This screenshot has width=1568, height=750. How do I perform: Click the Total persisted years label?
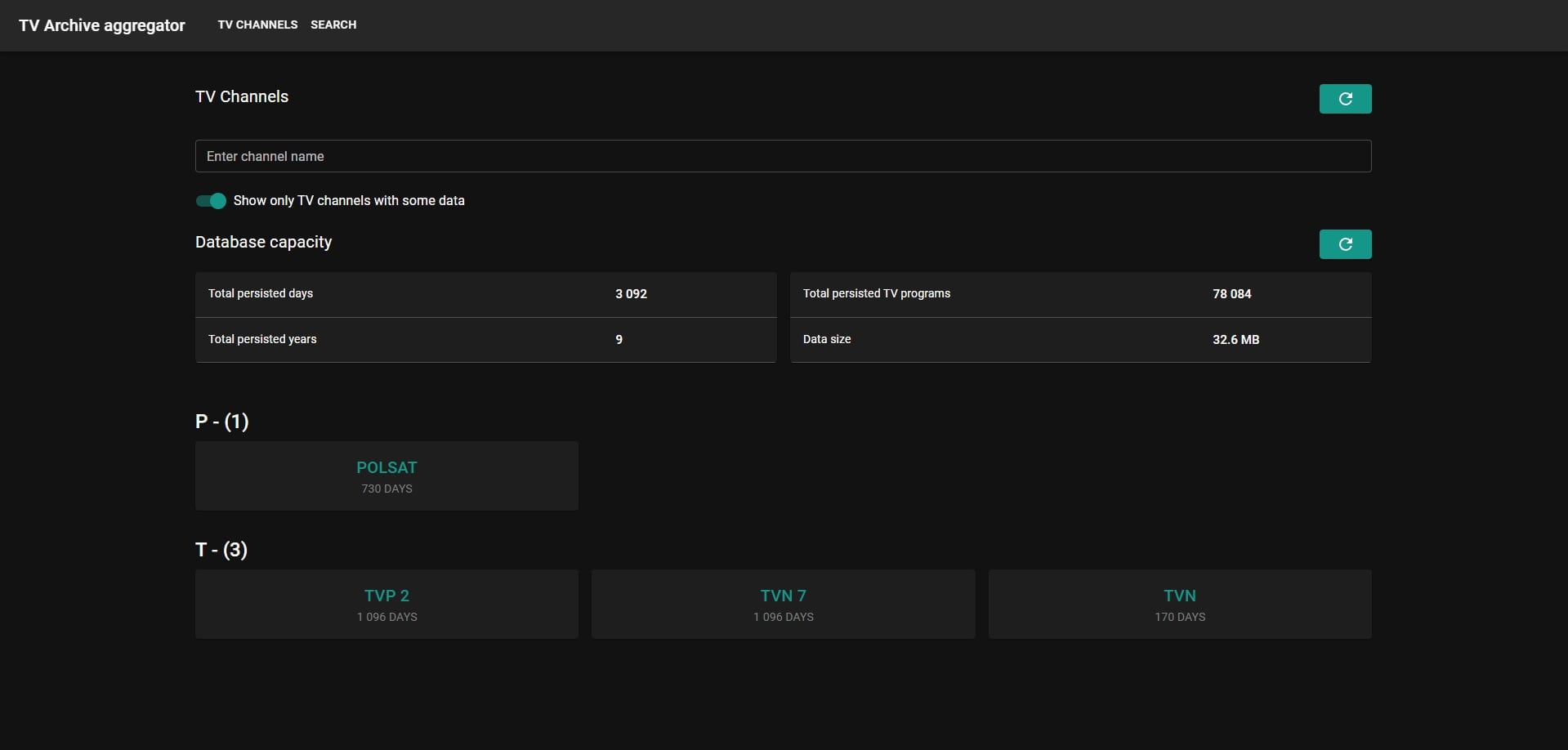pos(262,339)
